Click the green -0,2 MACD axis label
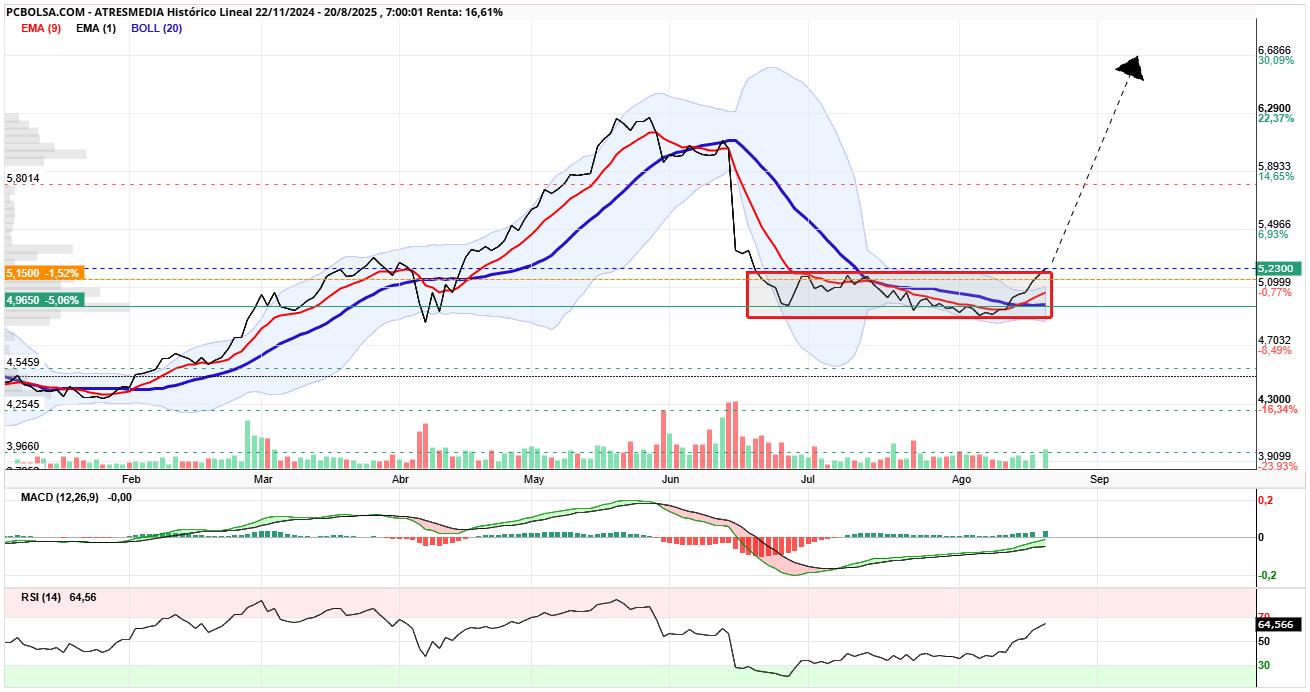The height and width of the screenshot is (692, 1310). 1266,575
